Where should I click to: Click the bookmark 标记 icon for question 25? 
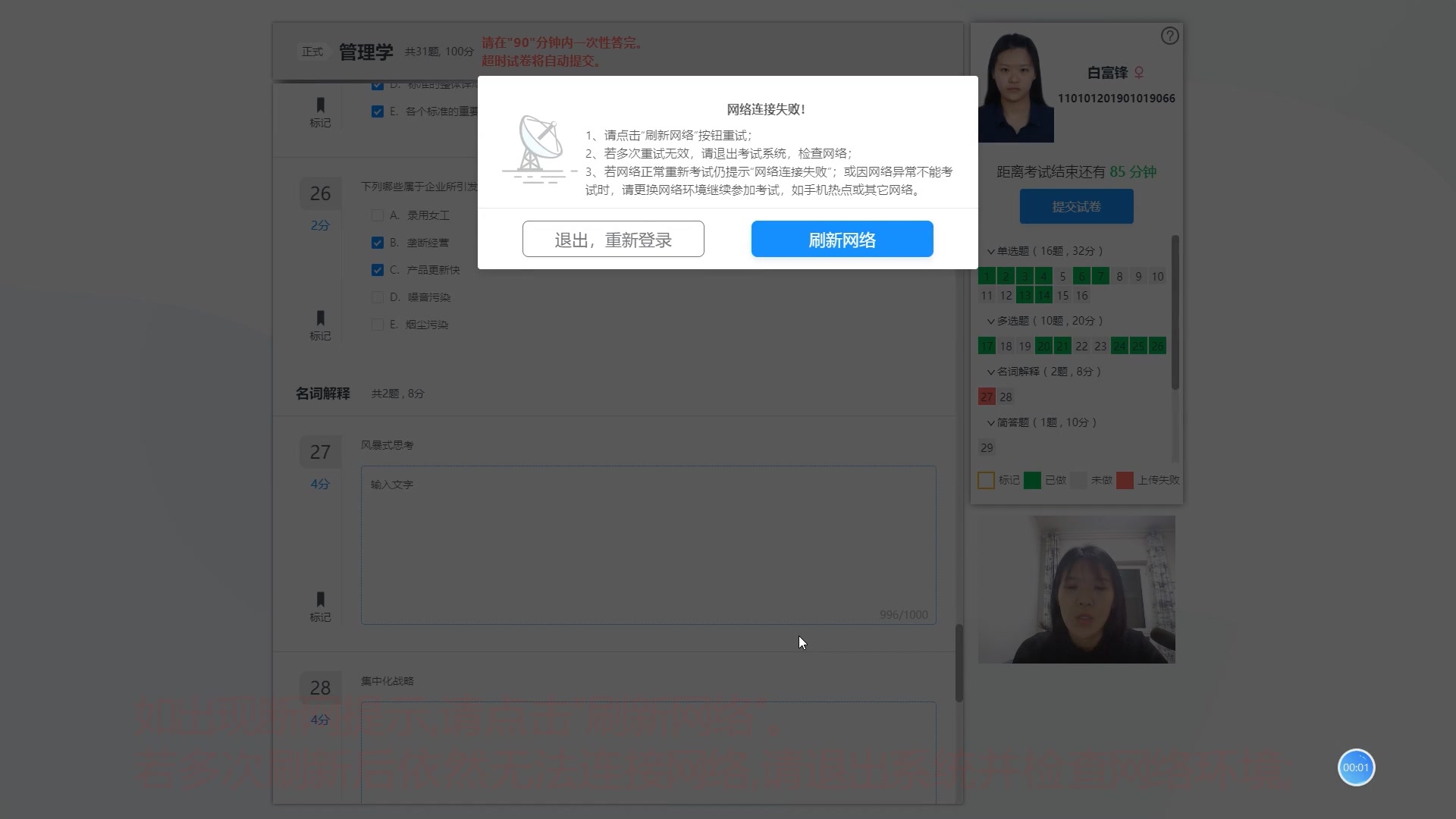point(320,106)
